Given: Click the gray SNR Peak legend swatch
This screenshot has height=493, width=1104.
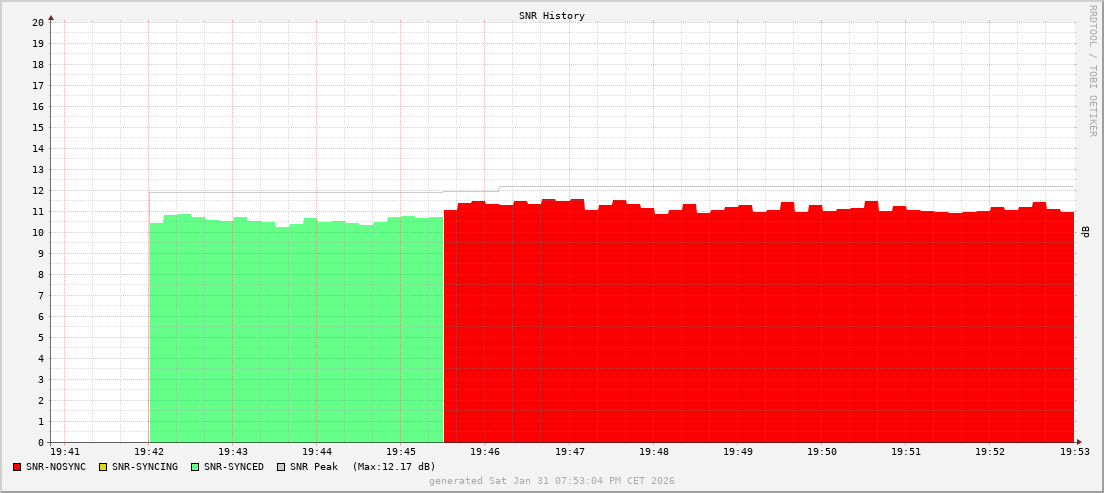Looking at the screenshot, I should point(281,467).
